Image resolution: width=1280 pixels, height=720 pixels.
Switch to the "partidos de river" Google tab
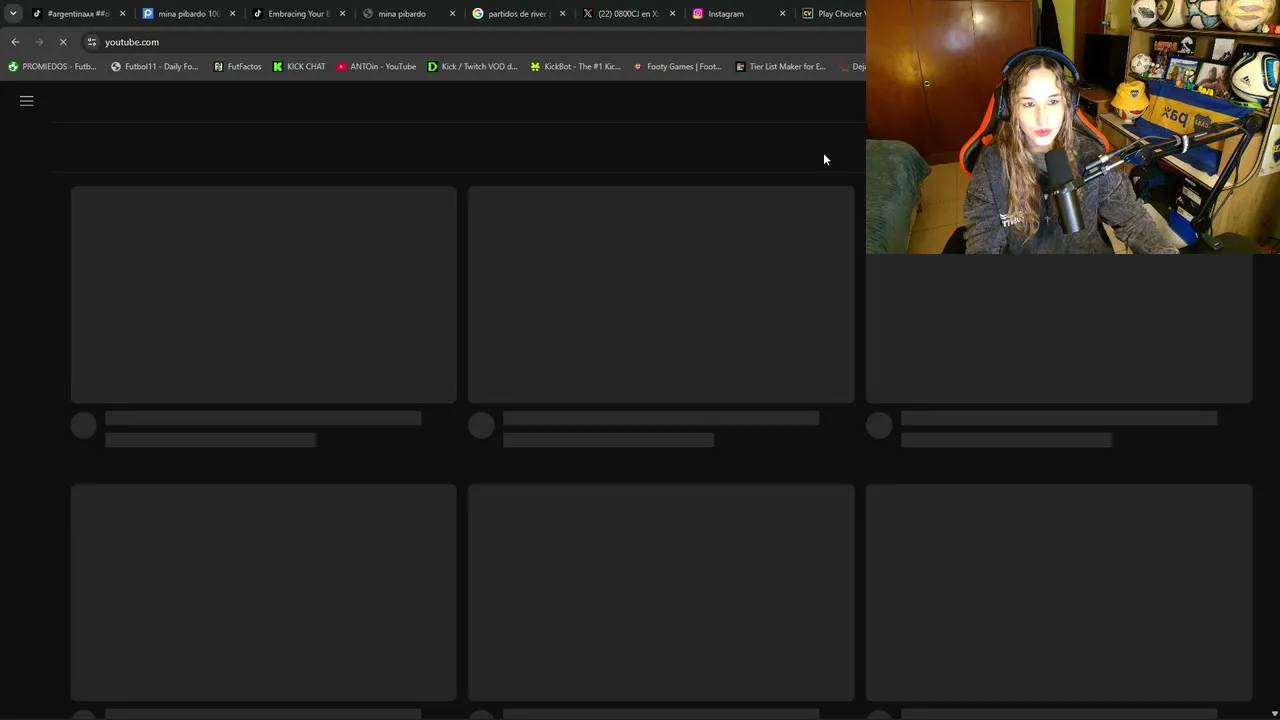tap(518, 14)
